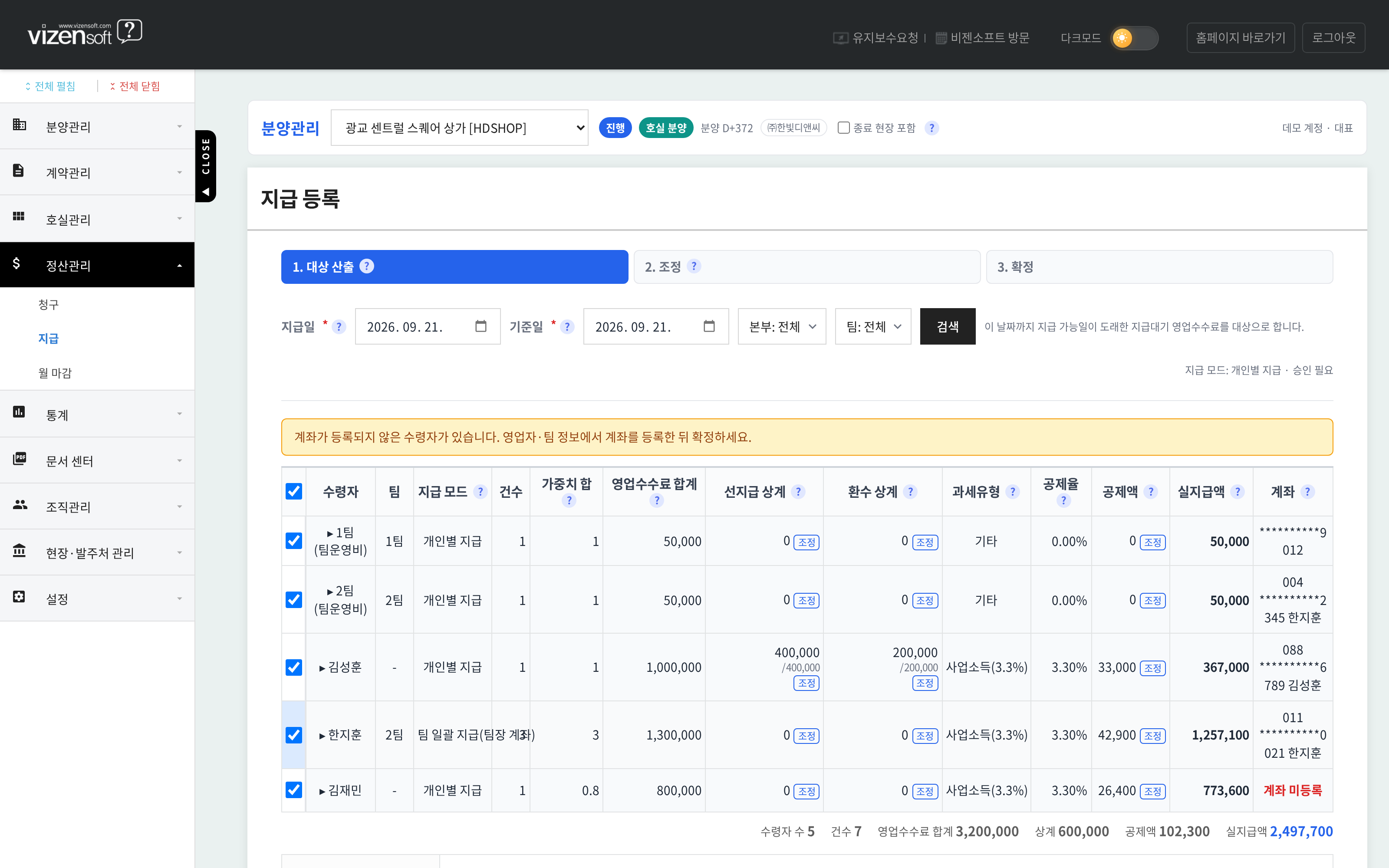Click the 로그아웃 button

1333,38
